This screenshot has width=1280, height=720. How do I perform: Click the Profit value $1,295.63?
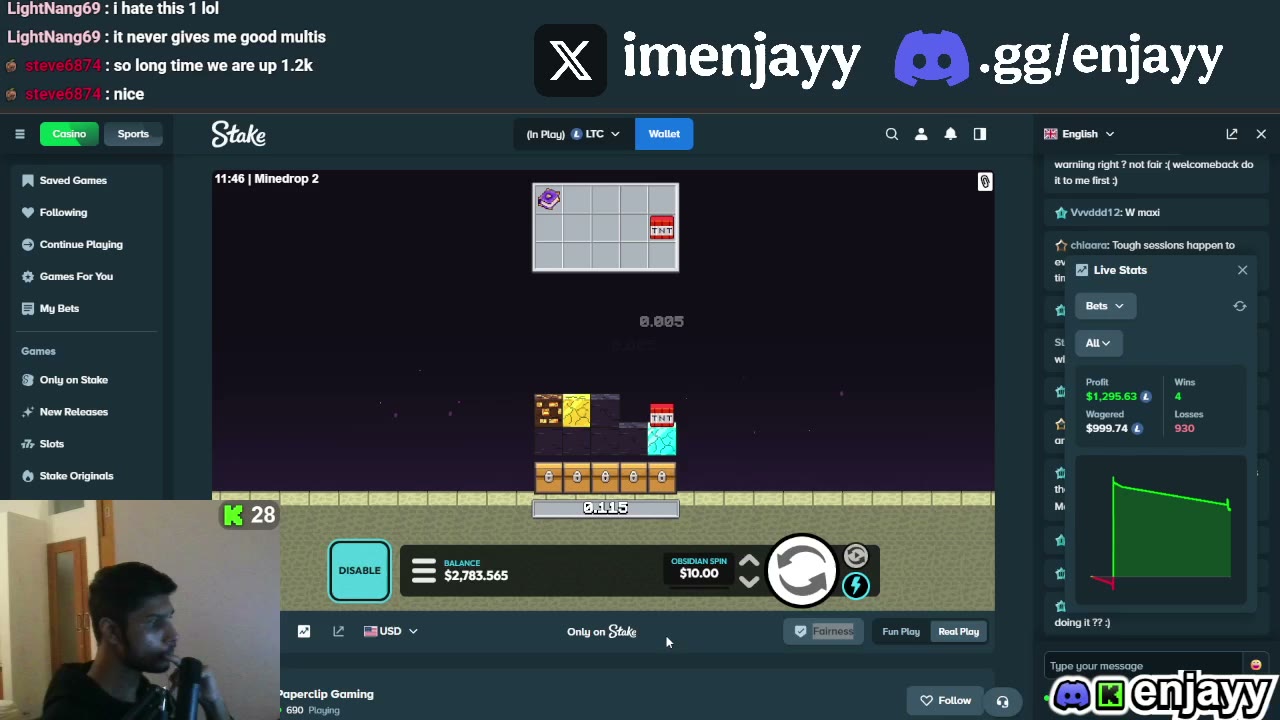coord(1111,396)
